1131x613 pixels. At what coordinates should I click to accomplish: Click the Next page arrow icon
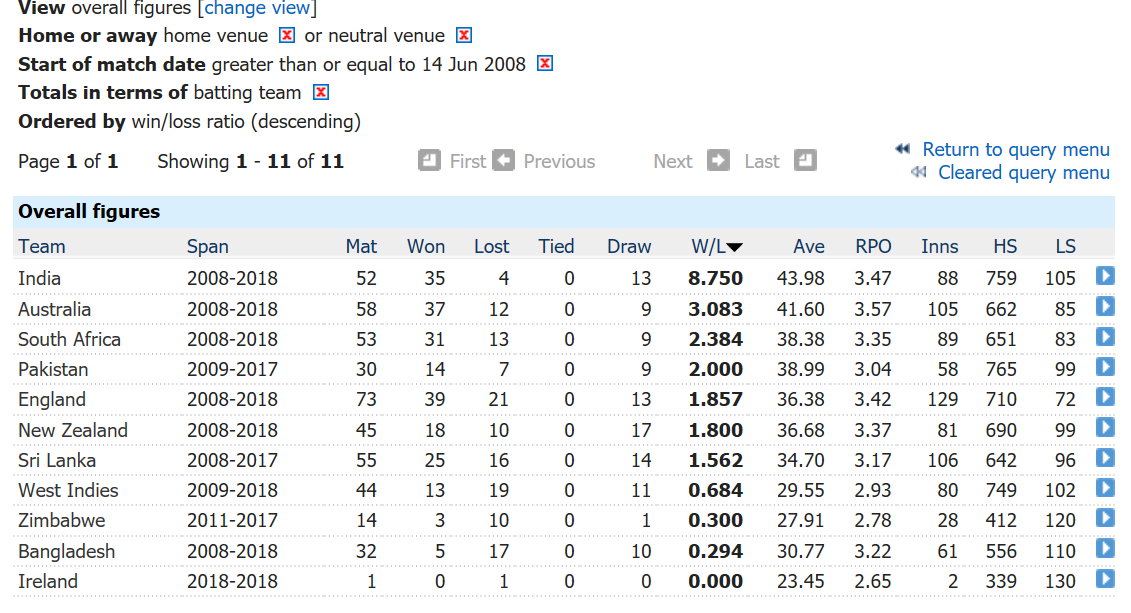point(718,160)
